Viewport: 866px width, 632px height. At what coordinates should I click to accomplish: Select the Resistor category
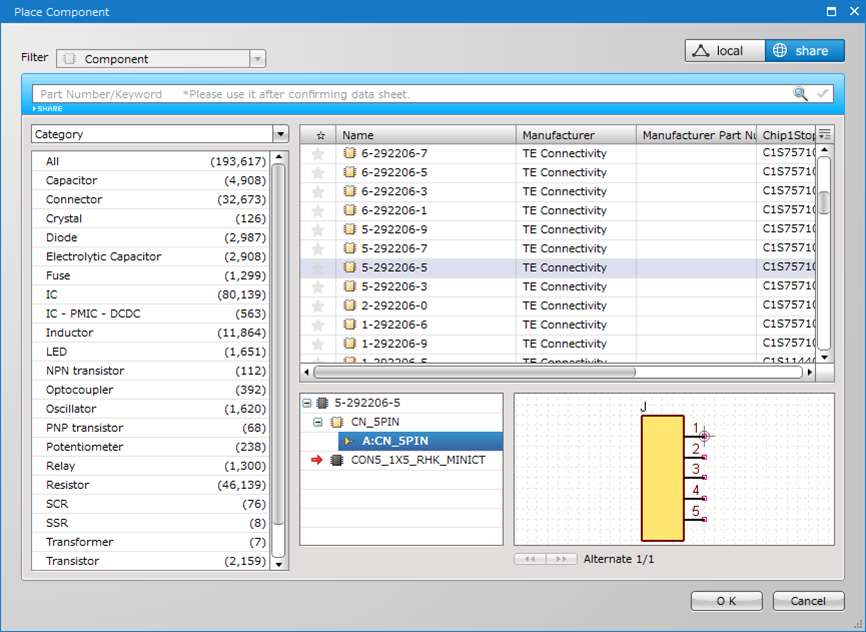point(67,485)
